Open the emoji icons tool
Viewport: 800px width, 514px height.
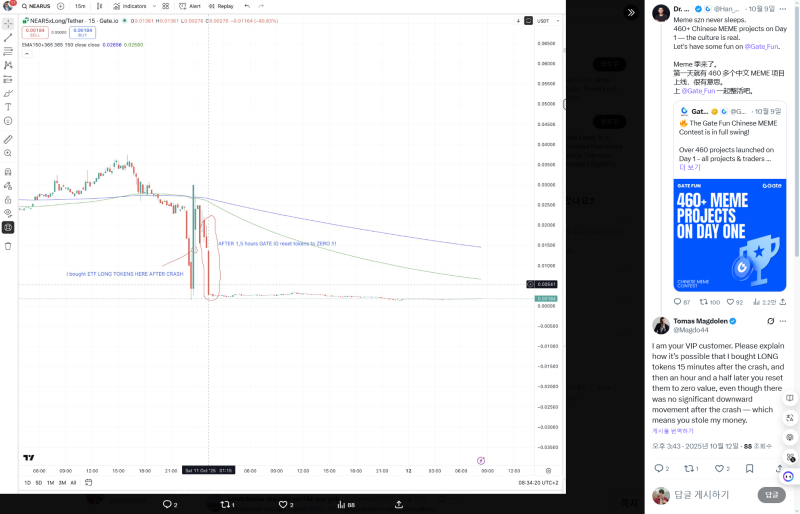pyautogui.click(x=8, y=121)
